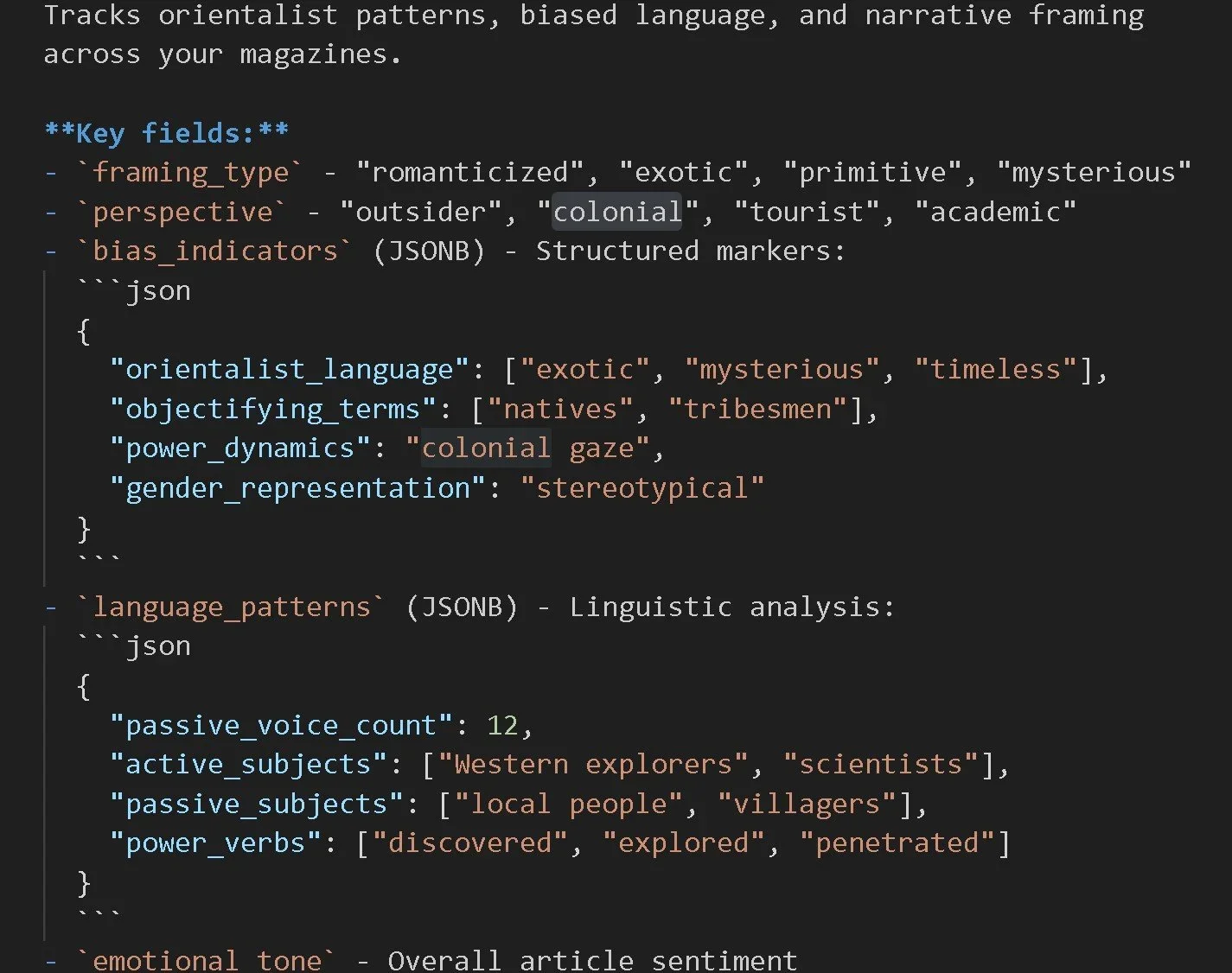
Task: Click the "natives" string value
Action: coord(560,409)
